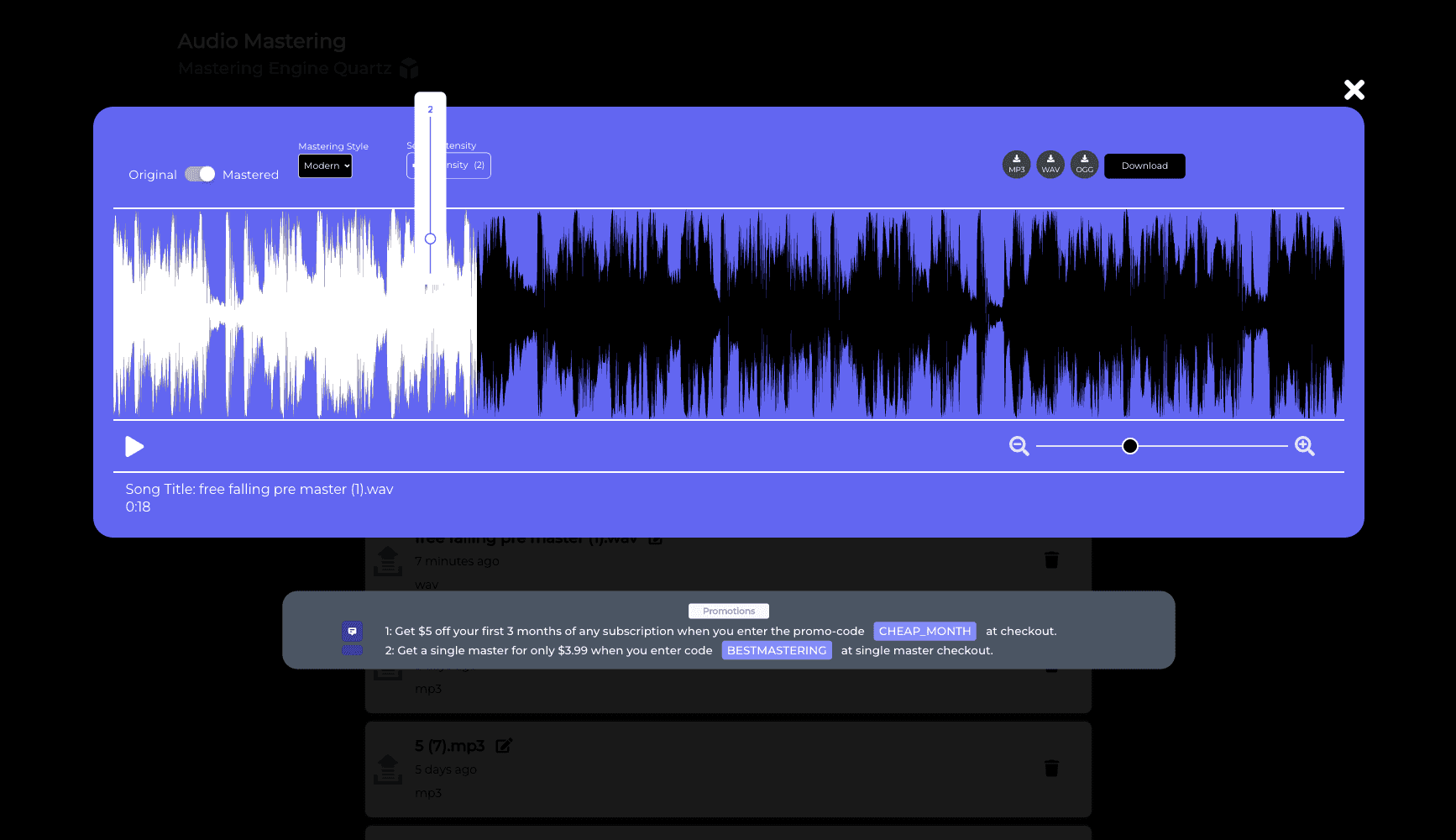This screenshot has width=1456, height=840.
Task: Zoom out of the waveform
Action: (1019, 446)
